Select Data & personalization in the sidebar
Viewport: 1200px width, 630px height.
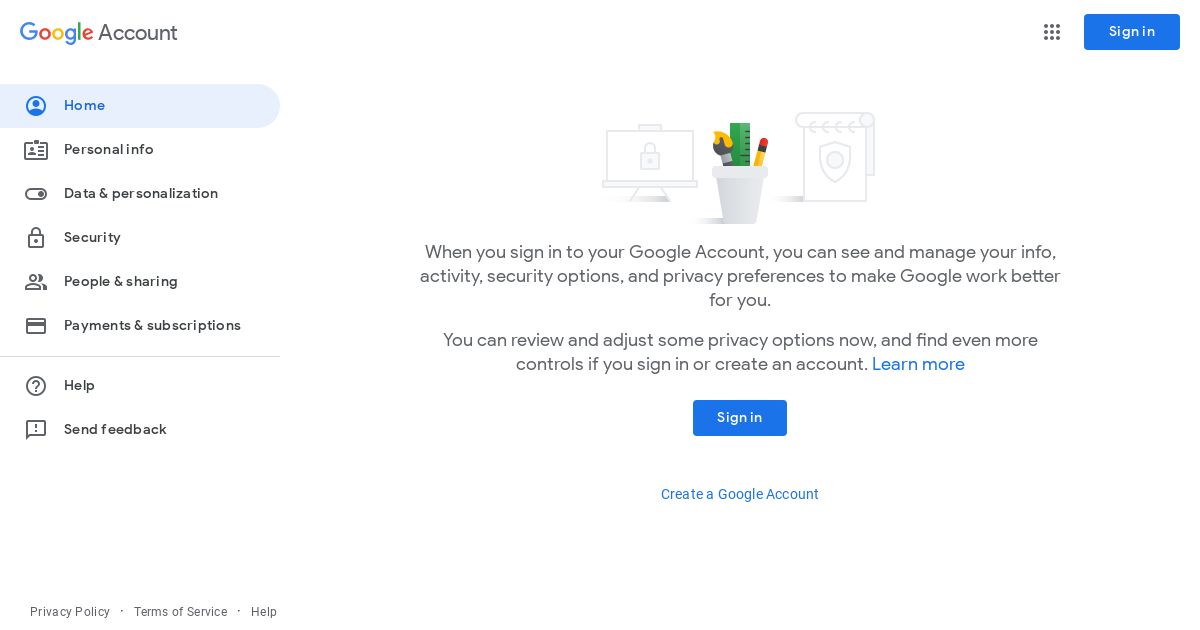(140, 194)
